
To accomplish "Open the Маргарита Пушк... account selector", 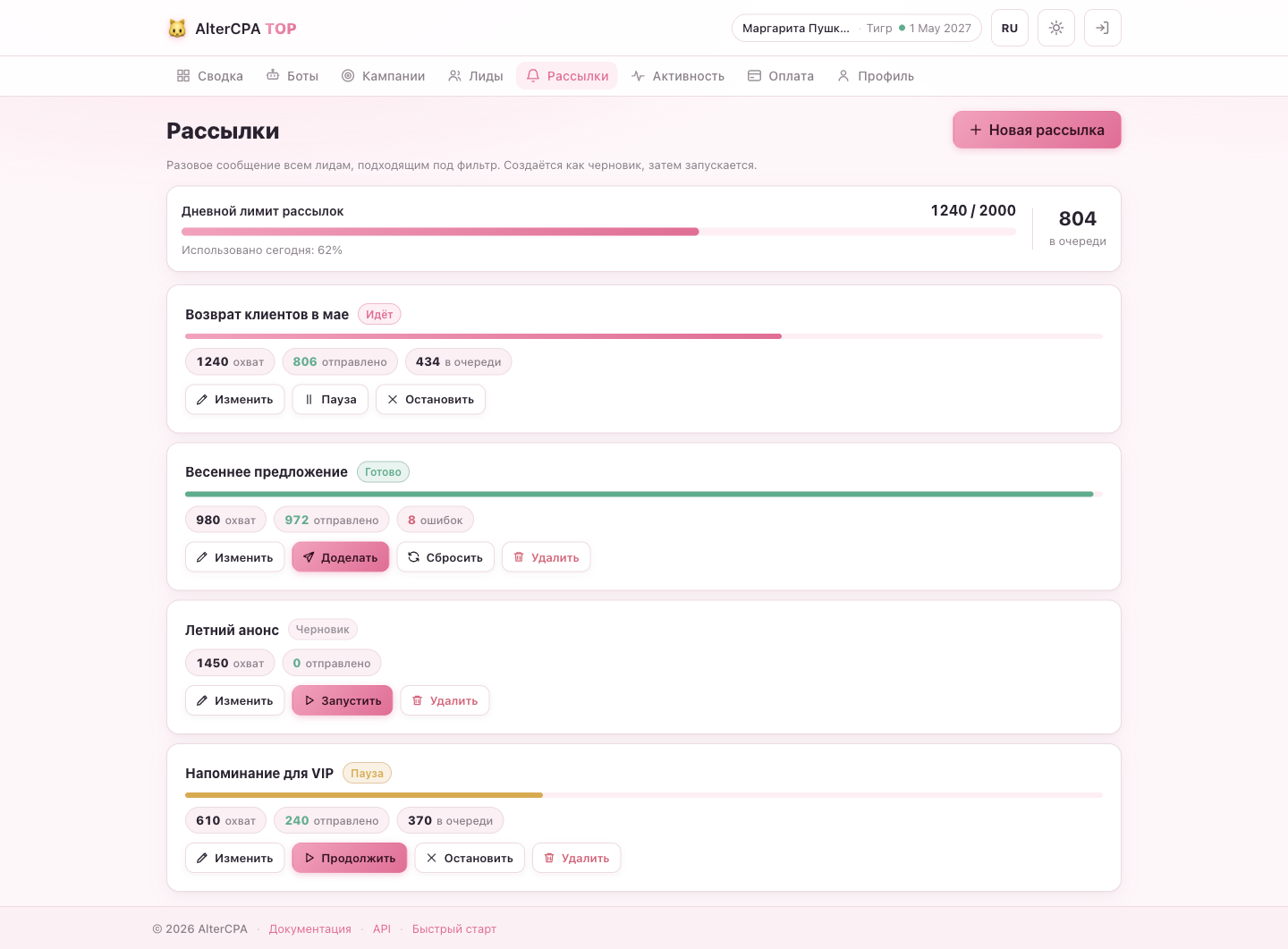I will tap(857, 28).
